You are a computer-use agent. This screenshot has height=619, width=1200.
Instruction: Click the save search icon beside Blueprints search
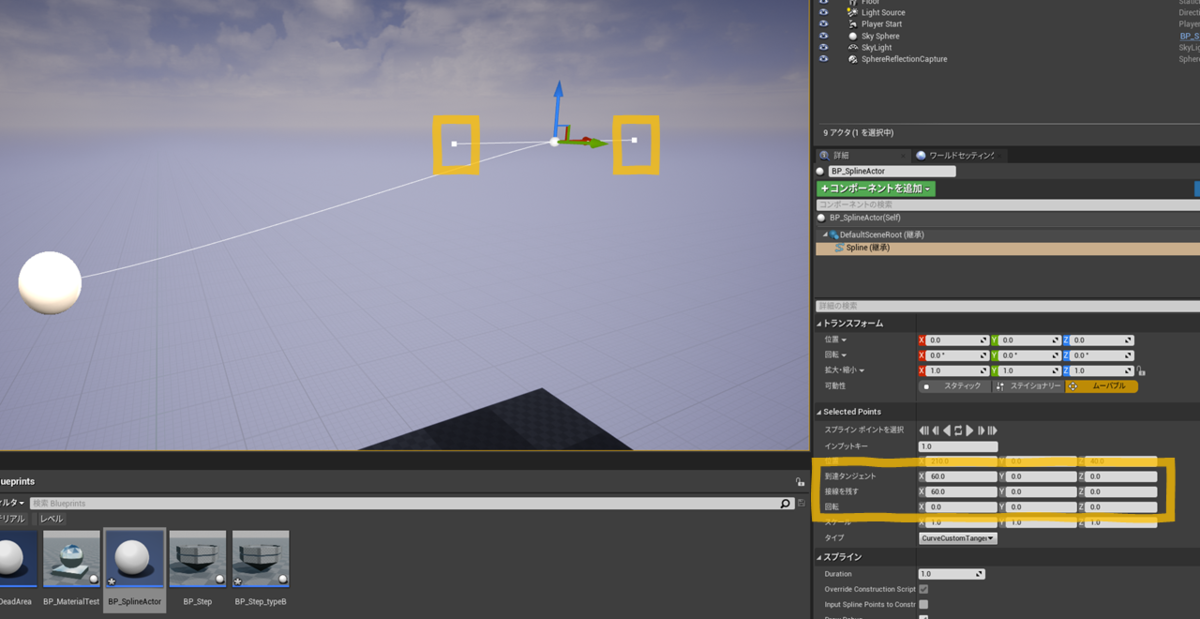tap(801, 503)
